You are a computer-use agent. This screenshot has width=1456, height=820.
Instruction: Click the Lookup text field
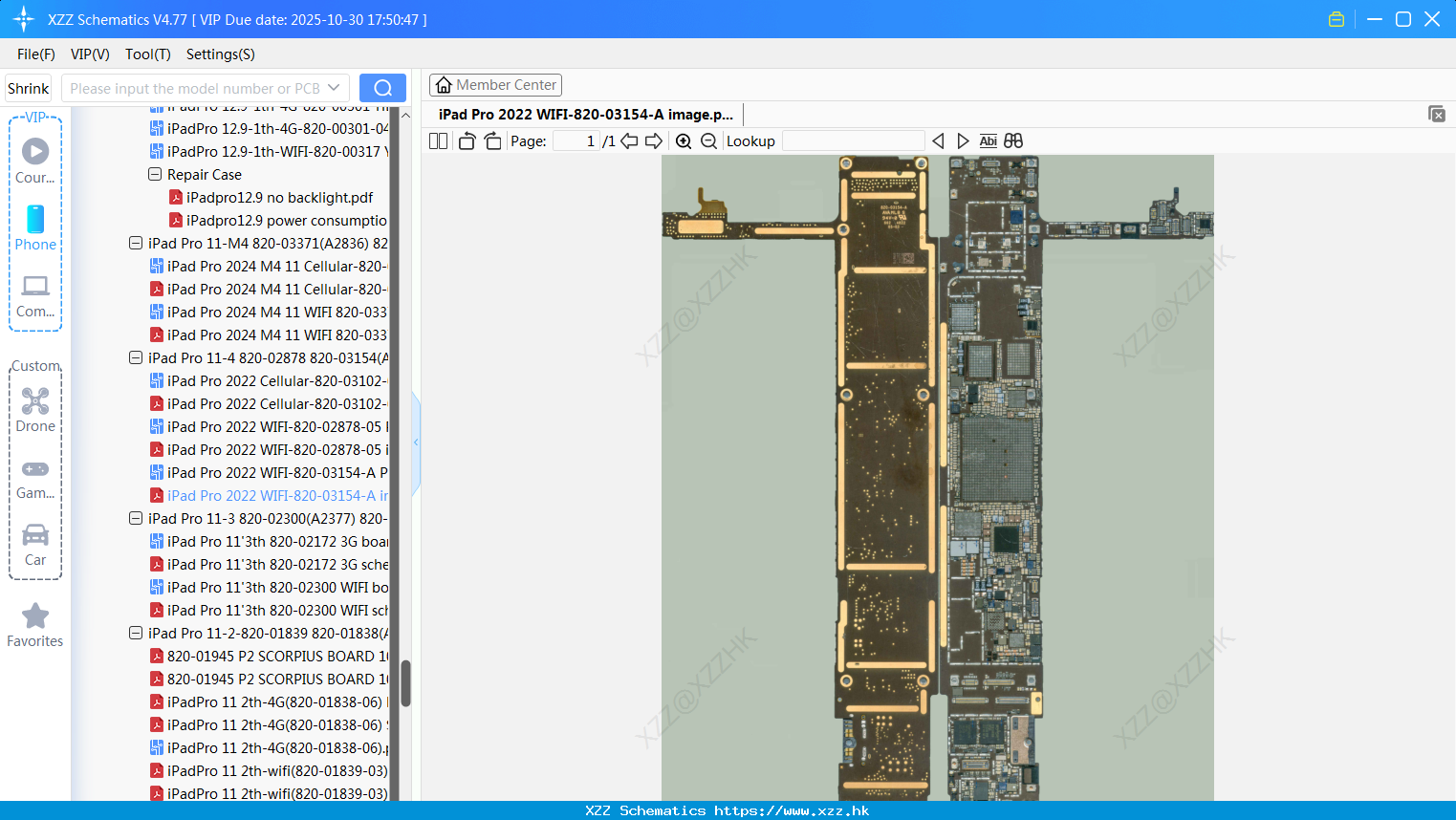coord(854,140)
